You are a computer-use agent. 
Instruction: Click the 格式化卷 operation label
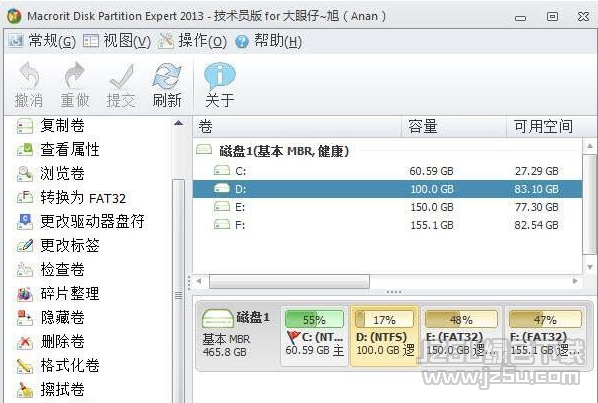[70, 366]
